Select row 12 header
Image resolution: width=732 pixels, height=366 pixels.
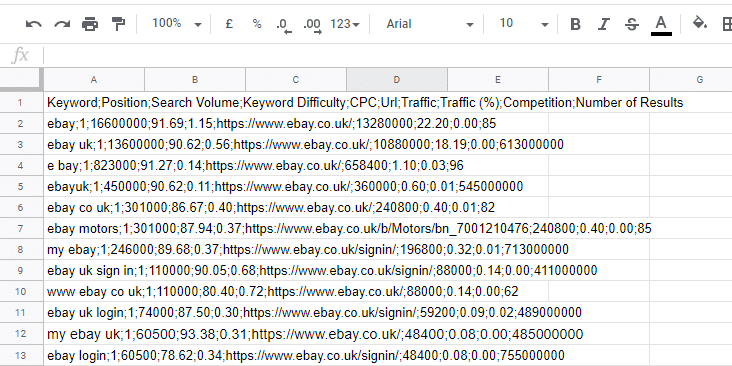coord(20,334)
